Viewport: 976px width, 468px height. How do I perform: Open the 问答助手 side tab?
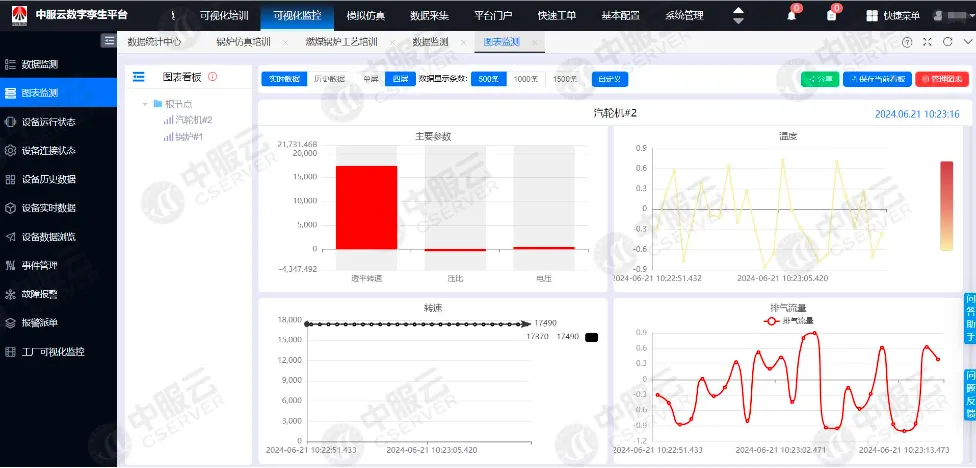tap(970, 317)
